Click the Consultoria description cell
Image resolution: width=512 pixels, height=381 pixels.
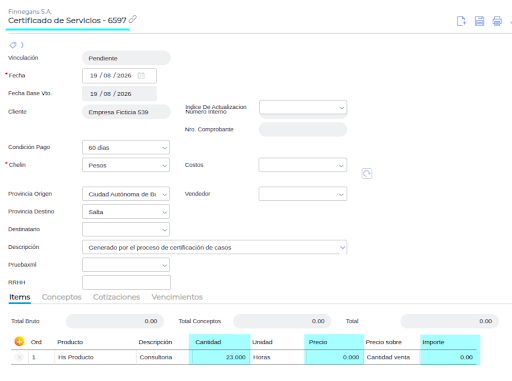point(163,357)
